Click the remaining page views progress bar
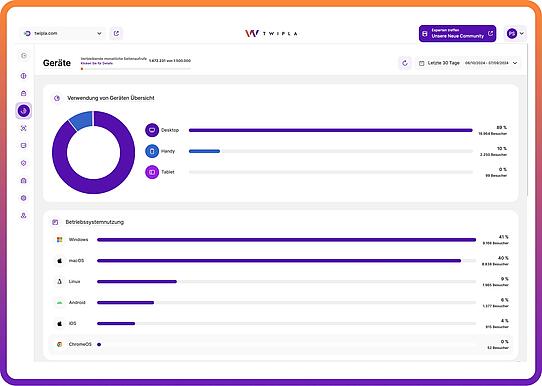The image size is (542, 386). (136, 69)
